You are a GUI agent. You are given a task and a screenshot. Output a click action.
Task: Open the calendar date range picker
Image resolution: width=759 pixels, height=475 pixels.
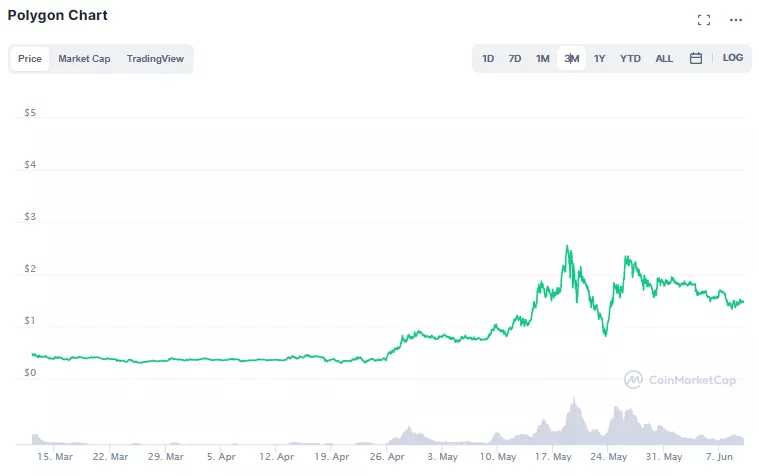coord(696,58)
